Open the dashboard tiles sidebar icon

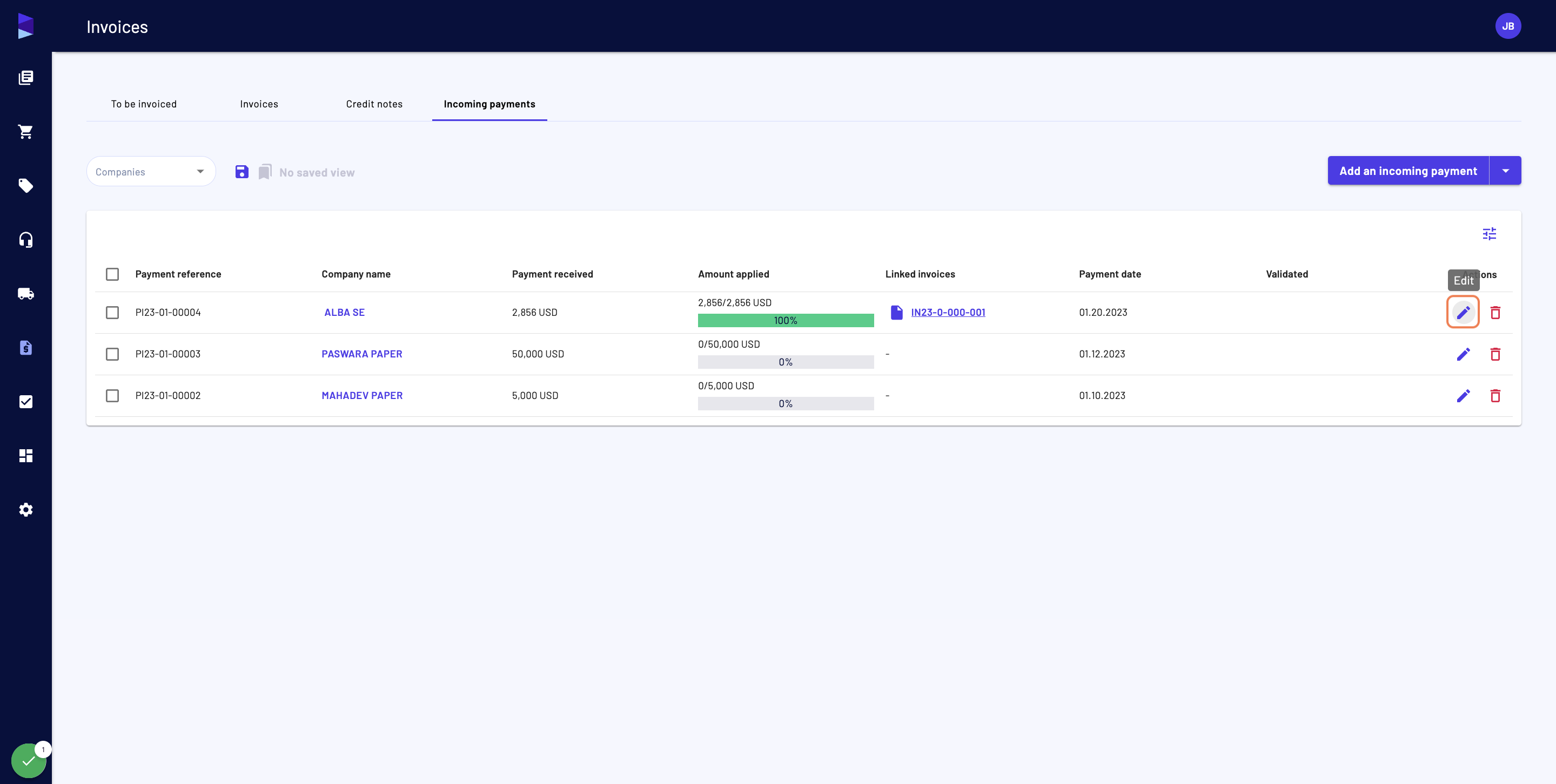tap(26, 456)
